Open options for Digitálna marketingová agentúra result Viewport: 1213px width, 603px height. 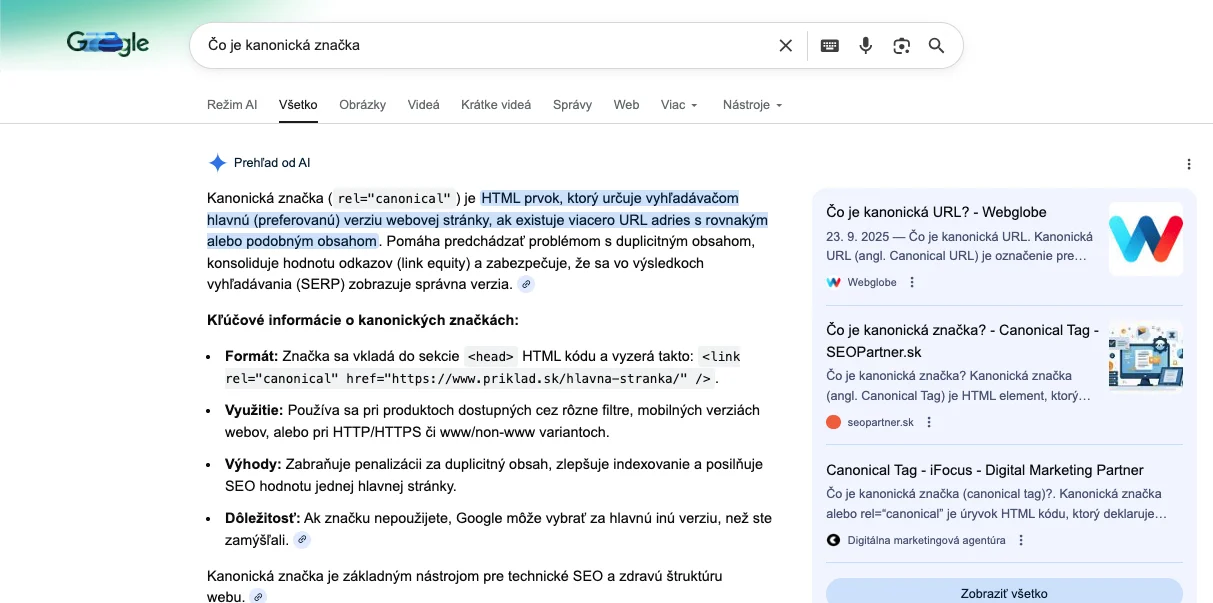(x=1021, y=540)
